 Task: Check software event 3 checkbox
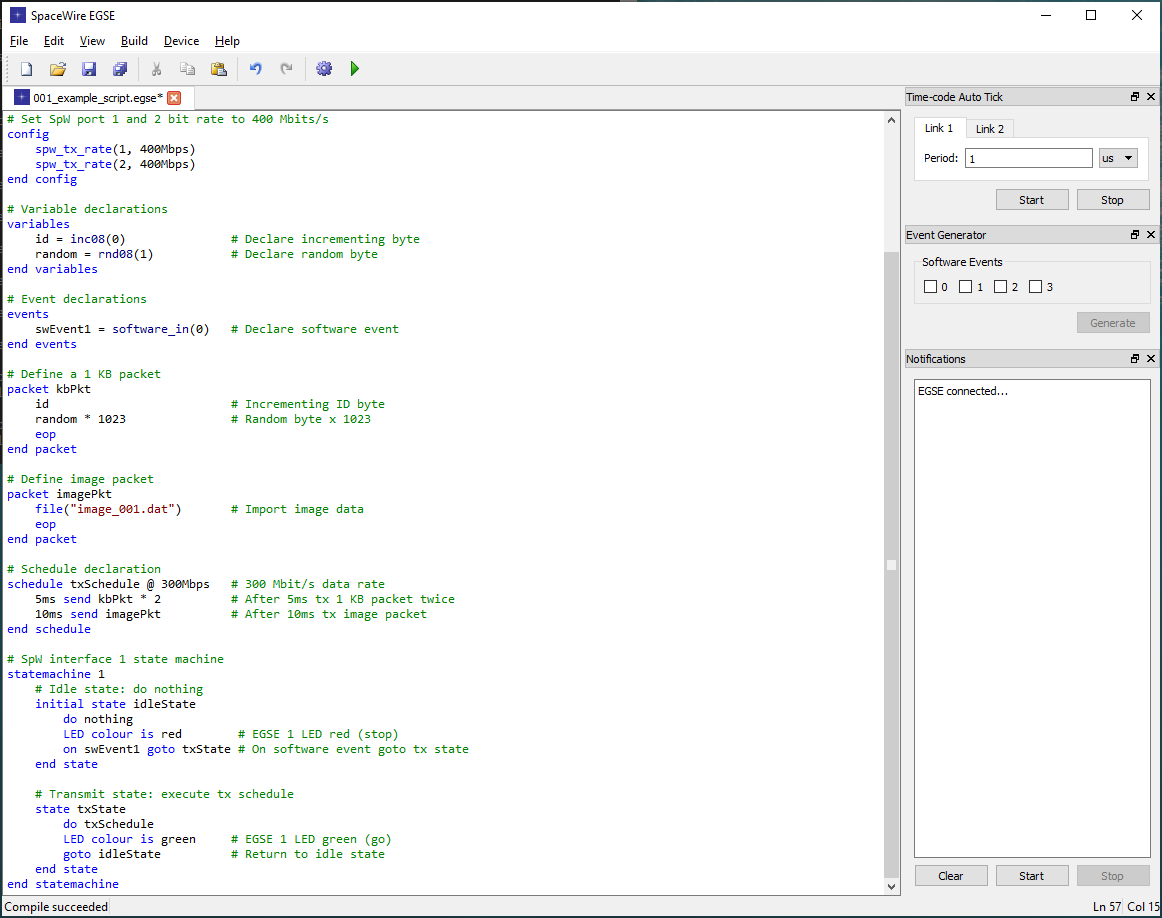pos(1036,287)
